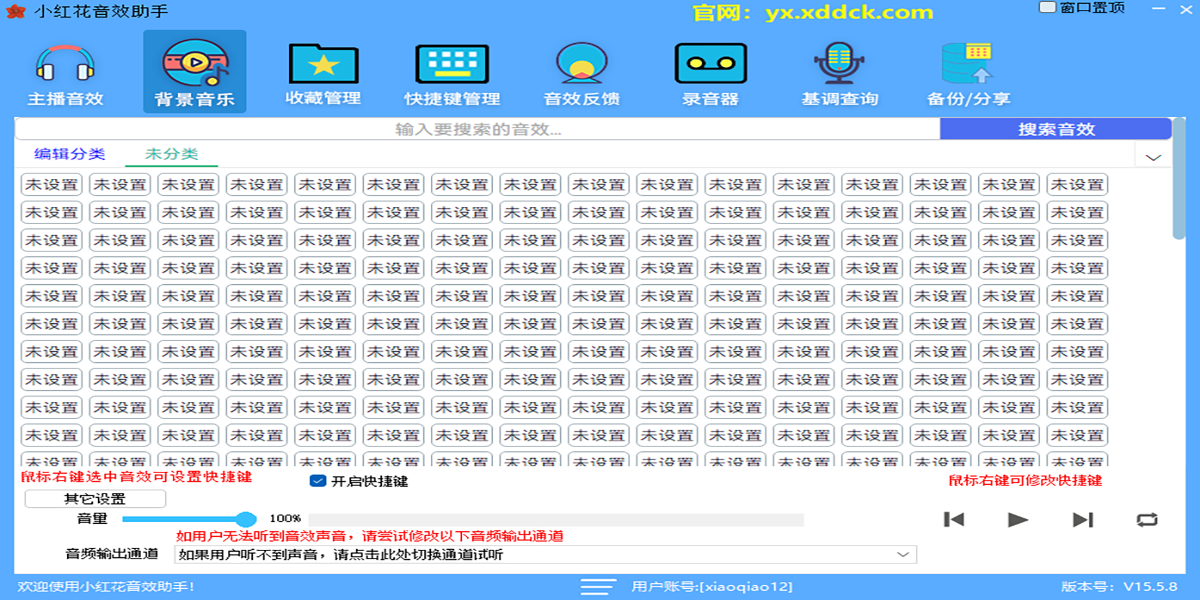Select the 编辑分类 tab
The image size is (1200, 600).
(x=69, y=154)
